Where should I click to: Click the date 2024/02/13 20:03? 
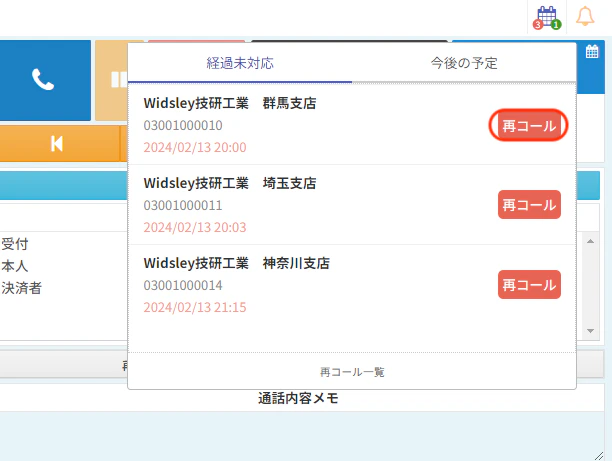tap(195, 228)
